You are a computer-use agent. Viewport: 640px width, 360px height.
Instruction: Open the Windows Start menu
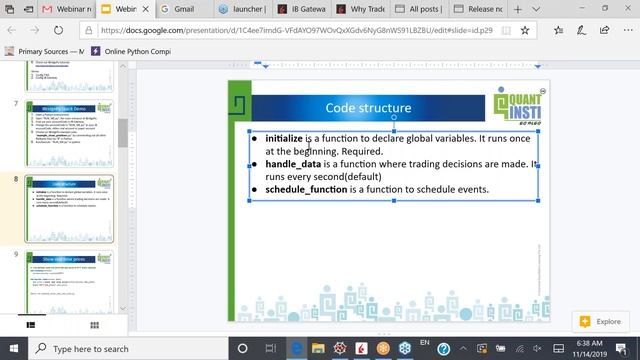point(13,349)
